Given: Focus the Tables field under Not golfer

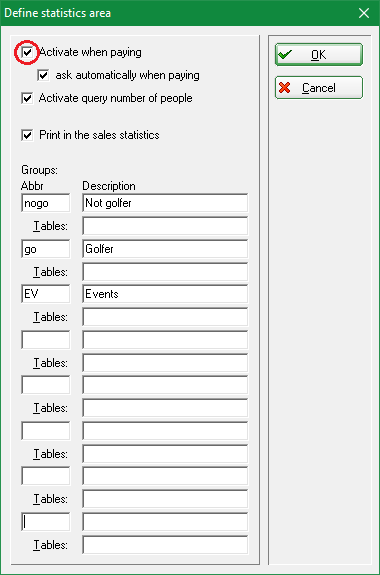Looking at the screenshot, I should tap(165, 226).
